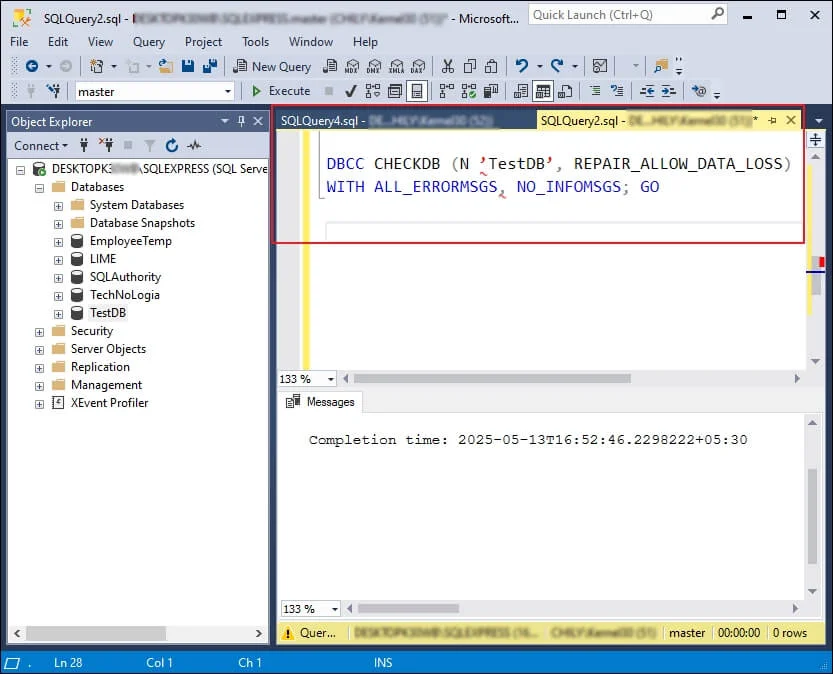Click the DMX query icon
The width and height of the screenshot is (833, 674).
[x=374, y=66]
